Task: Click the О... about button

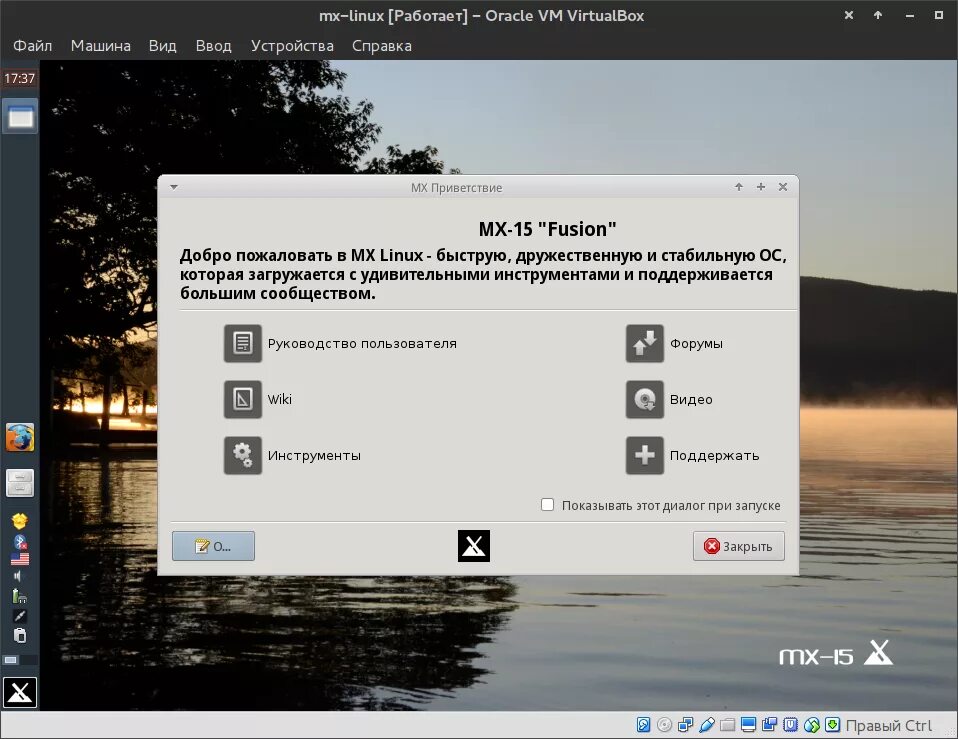Action: tap(213, 546)
